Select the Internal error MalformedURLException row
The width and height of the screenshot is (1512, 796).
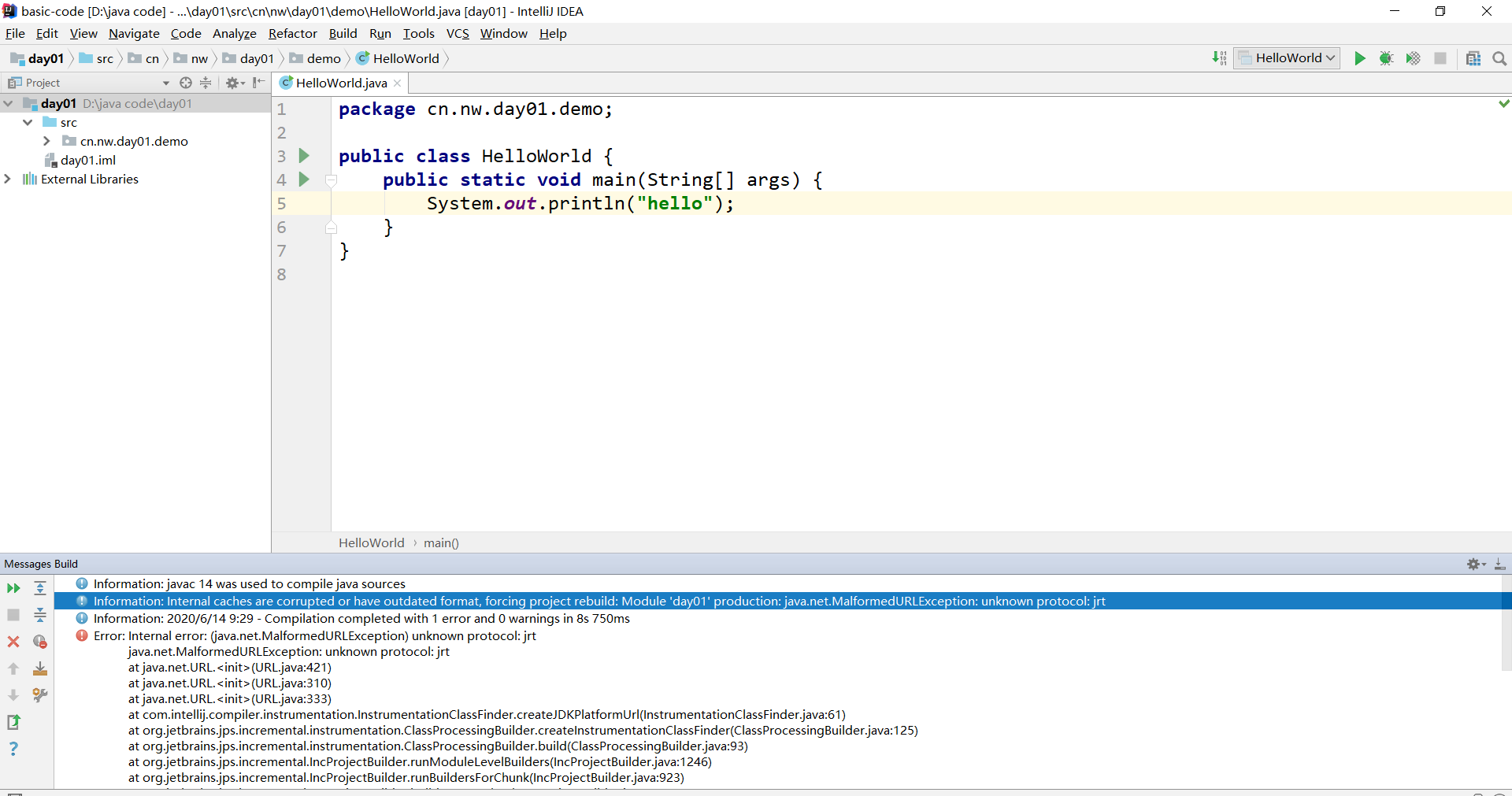(314, 635)
